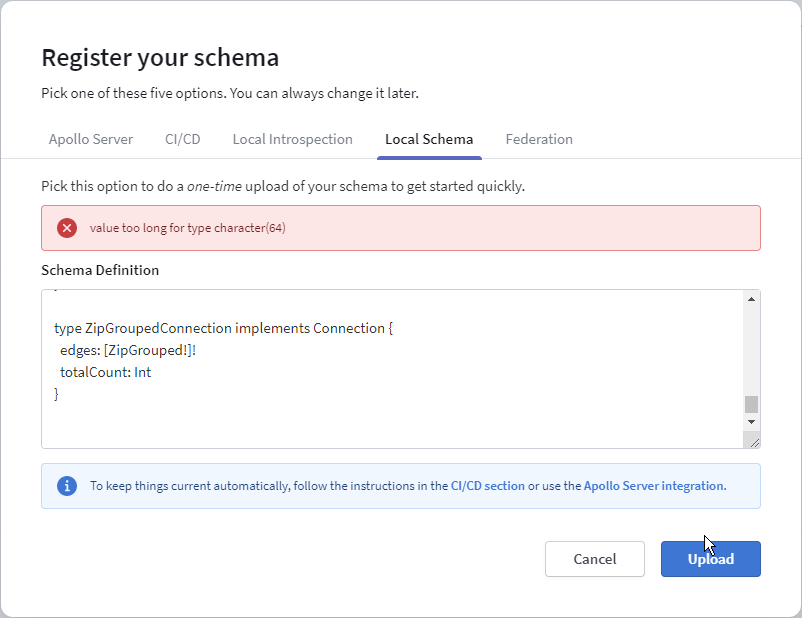This screenshot has width=802, height=618.
Task: Select the Local Schema tab
Action: pos(429,139)
